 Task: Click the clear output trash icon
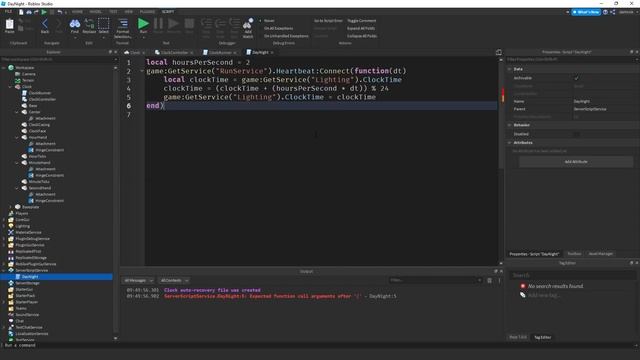pos(489,280)
